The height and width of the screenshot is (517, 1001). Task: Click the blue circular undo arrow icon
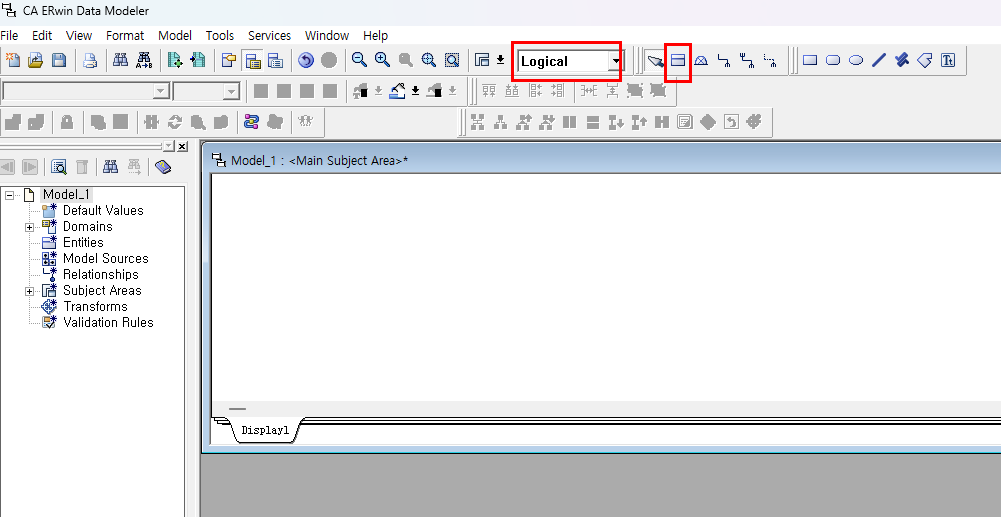[306, 61]
